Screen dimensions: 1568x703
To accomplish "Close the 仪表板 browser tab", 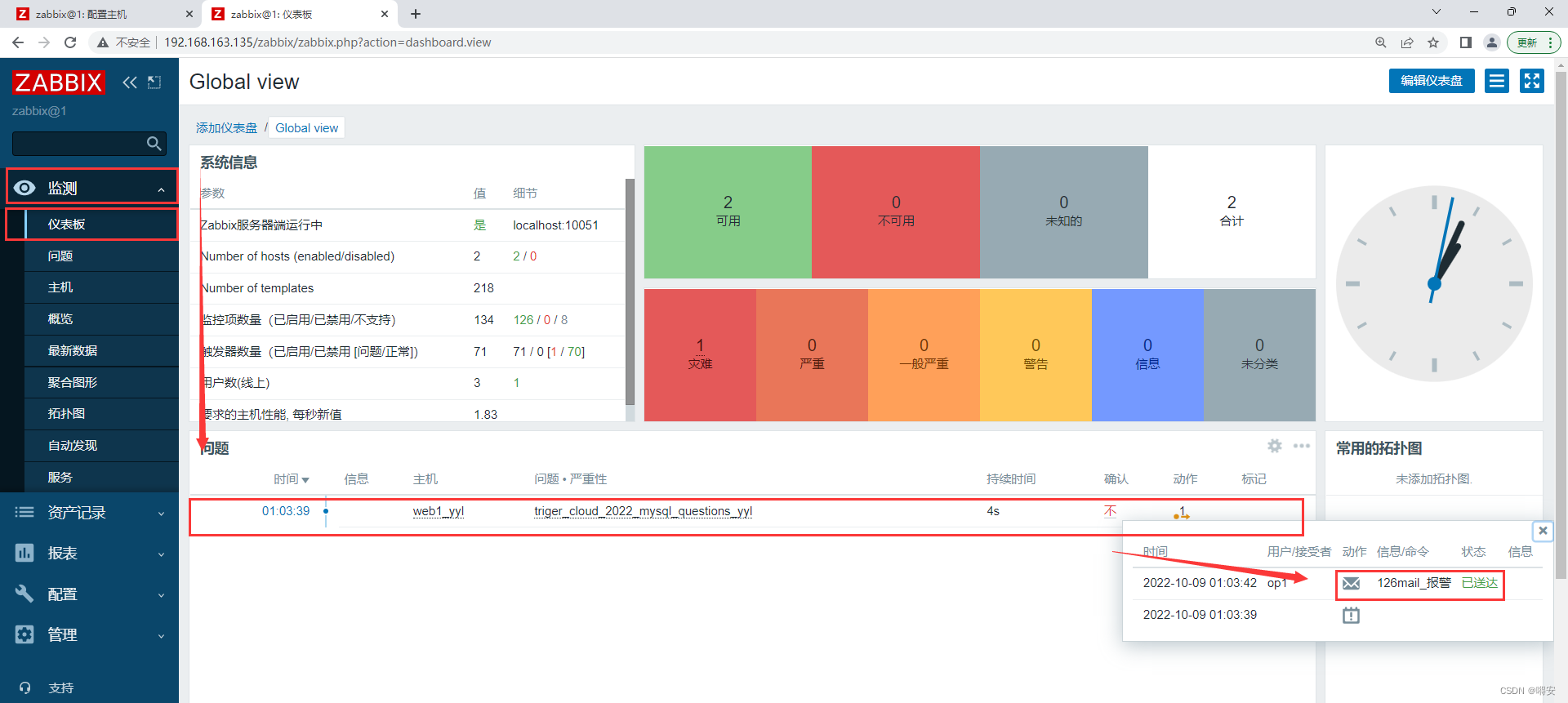I will pos(385,14).
